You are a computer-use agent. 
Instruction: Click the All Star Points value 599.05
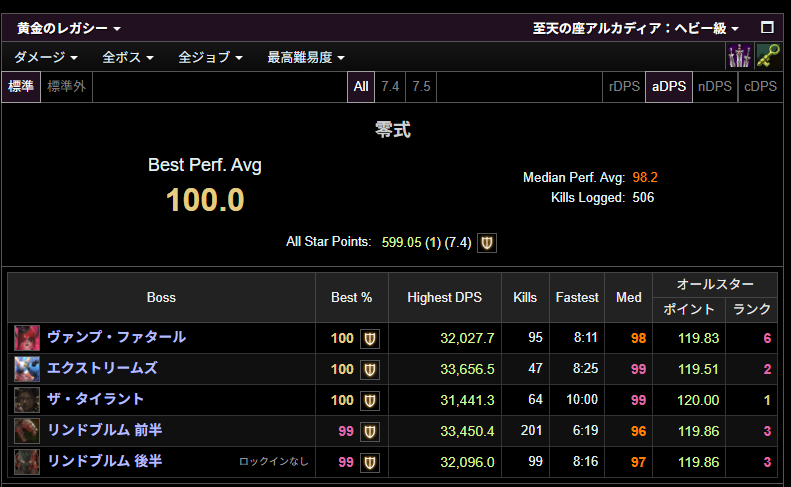[401, 242]
